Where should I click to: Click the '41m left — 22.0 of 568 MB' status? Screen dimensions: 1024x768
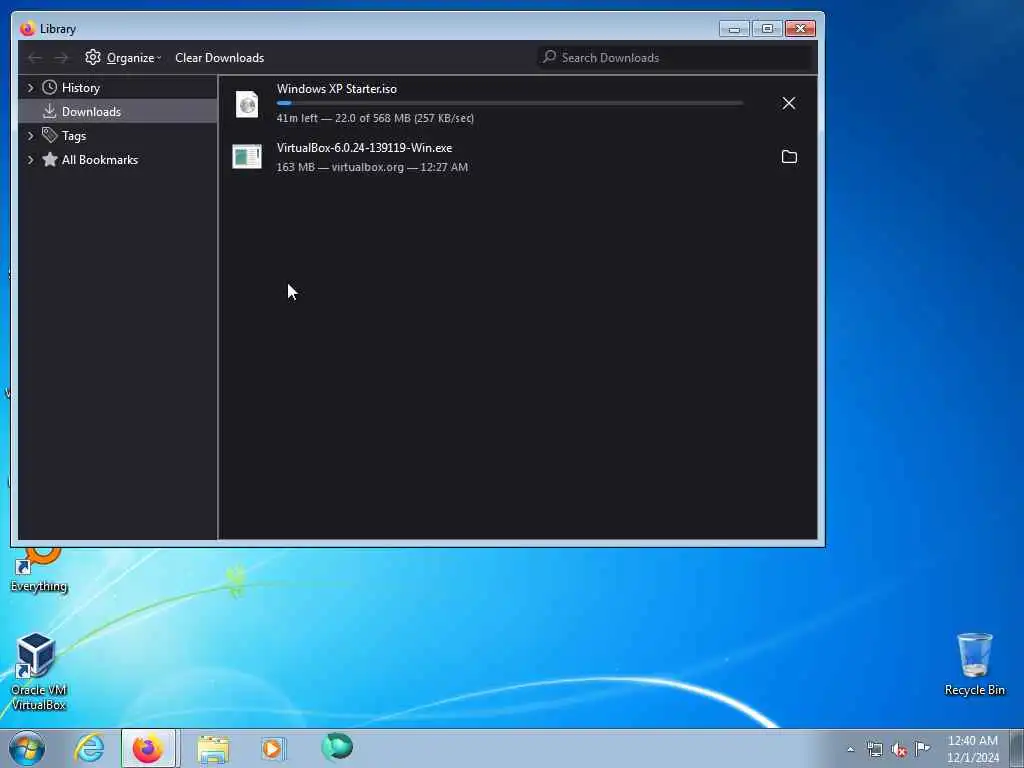pyautogui.click(x=375, y=118)
